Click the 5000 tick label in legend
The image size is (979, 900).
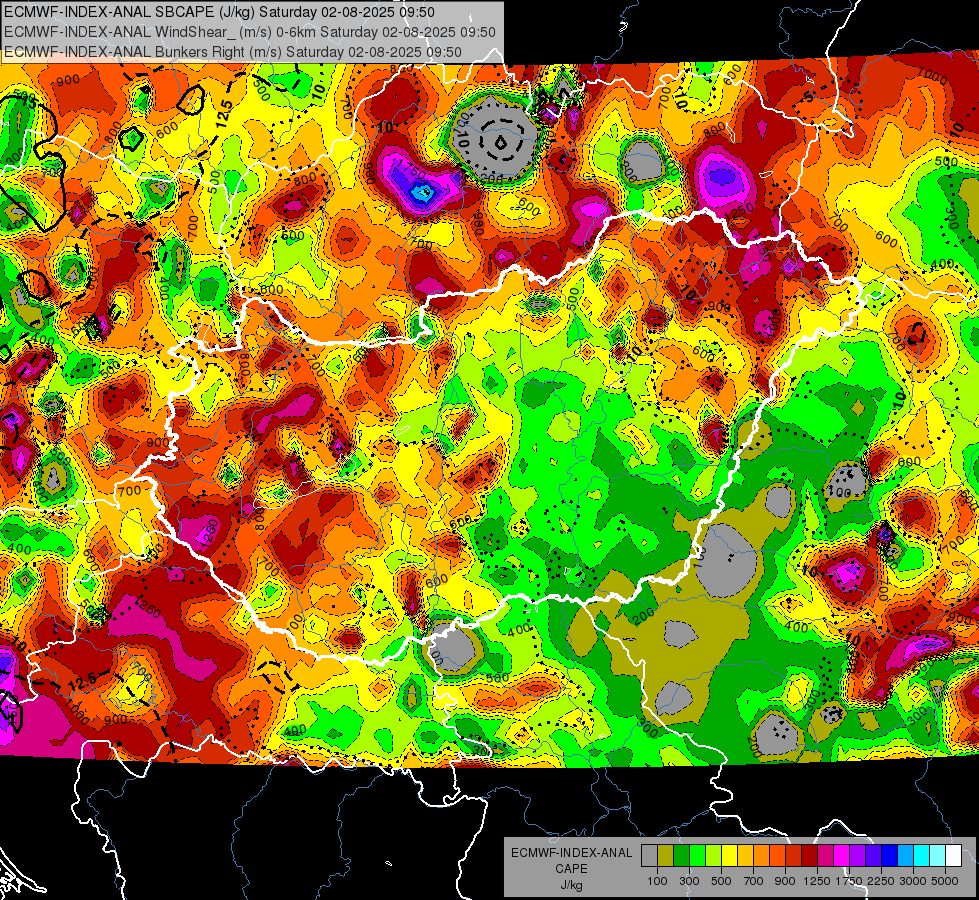click(x=945, y=881)
